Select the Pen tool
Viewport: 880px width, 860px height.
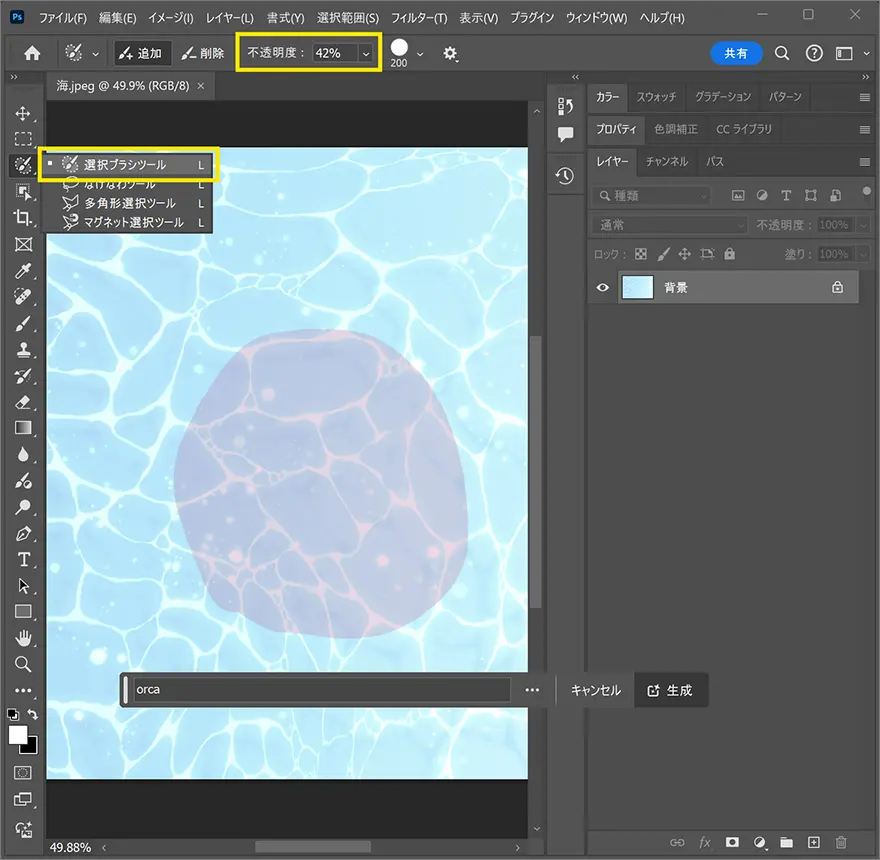(x=22, y=533)
